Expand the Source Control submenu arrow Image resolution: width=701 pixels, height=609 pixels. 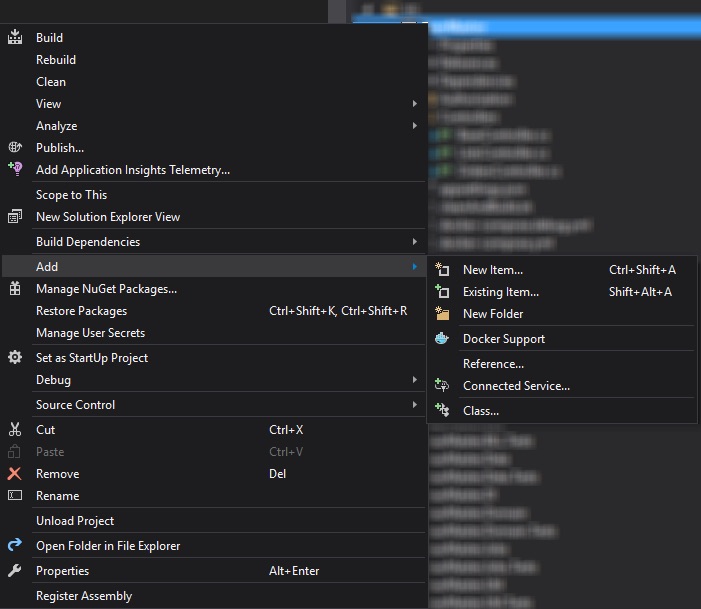click(414, 405)
